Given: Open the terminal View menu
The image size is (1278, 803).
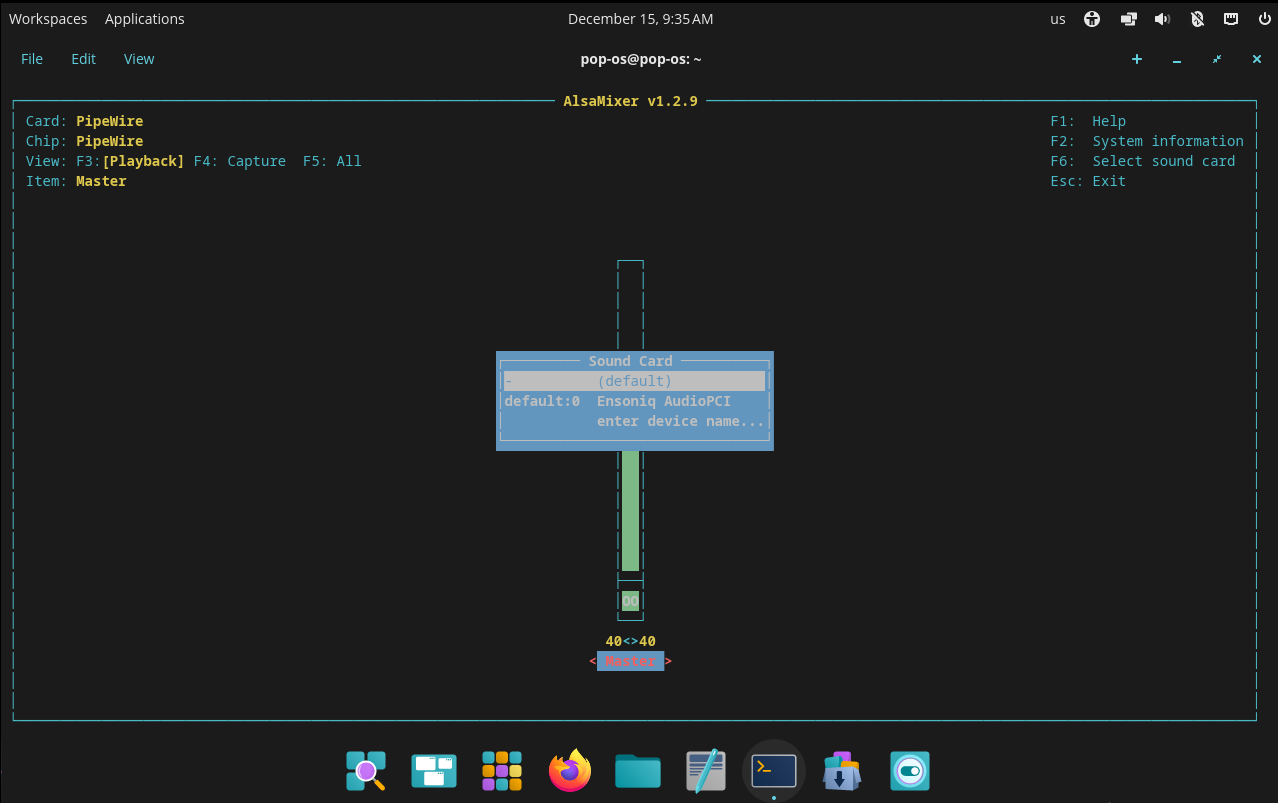Looking at the screenshot, I should [139, 59].
